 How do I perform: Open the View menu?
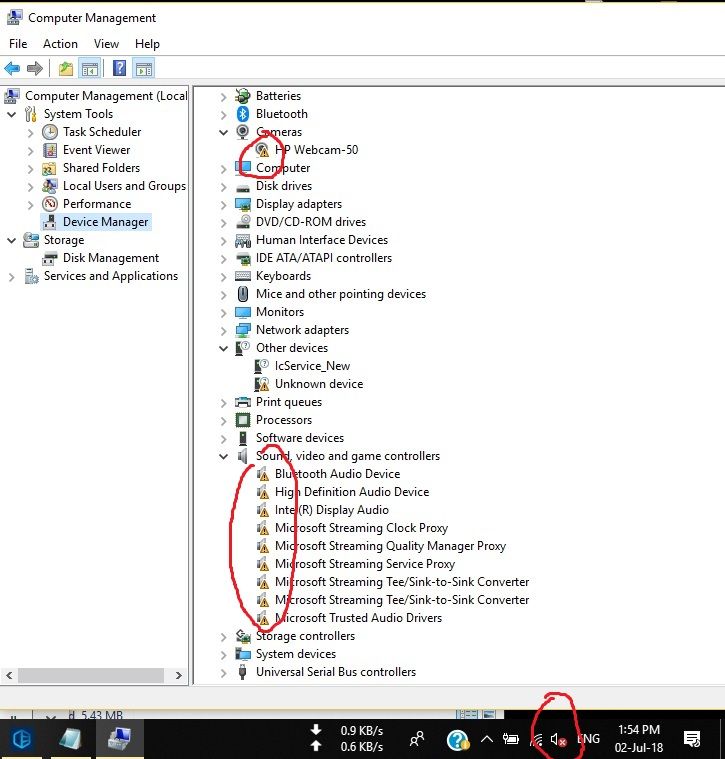[x=106, y=44]
